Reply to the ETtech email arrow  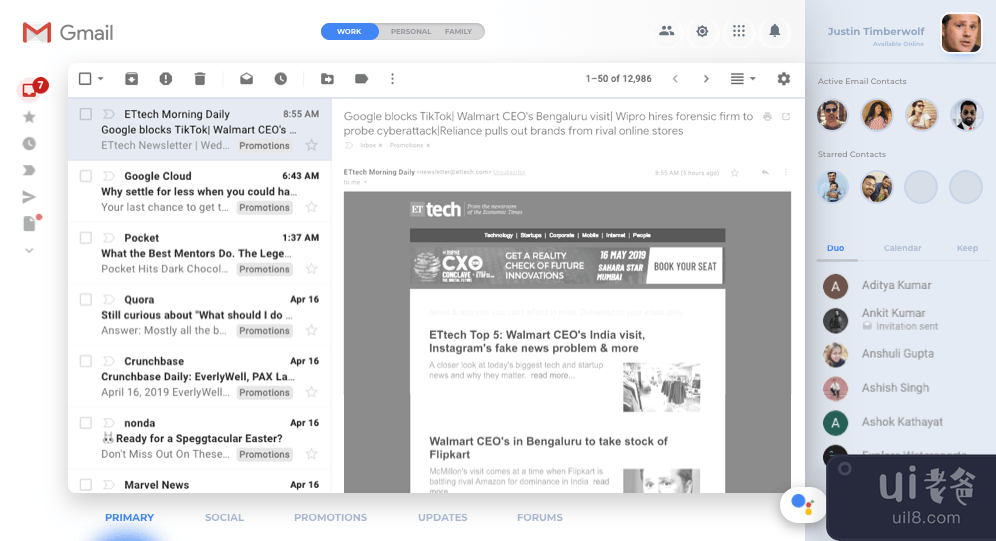[x=765, y=173]
